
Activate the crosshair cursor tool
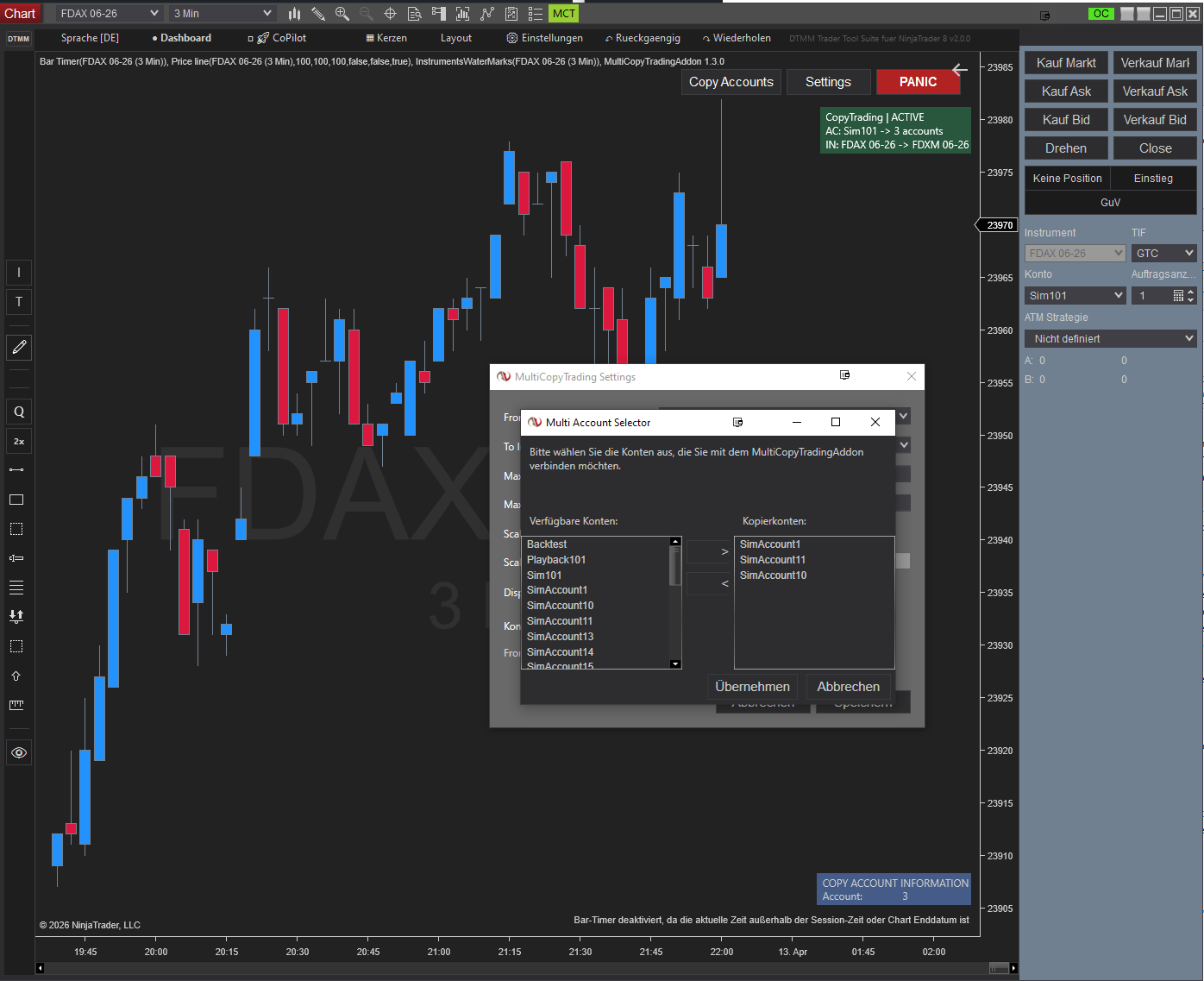pyautogui.click(x=390, y=13)
